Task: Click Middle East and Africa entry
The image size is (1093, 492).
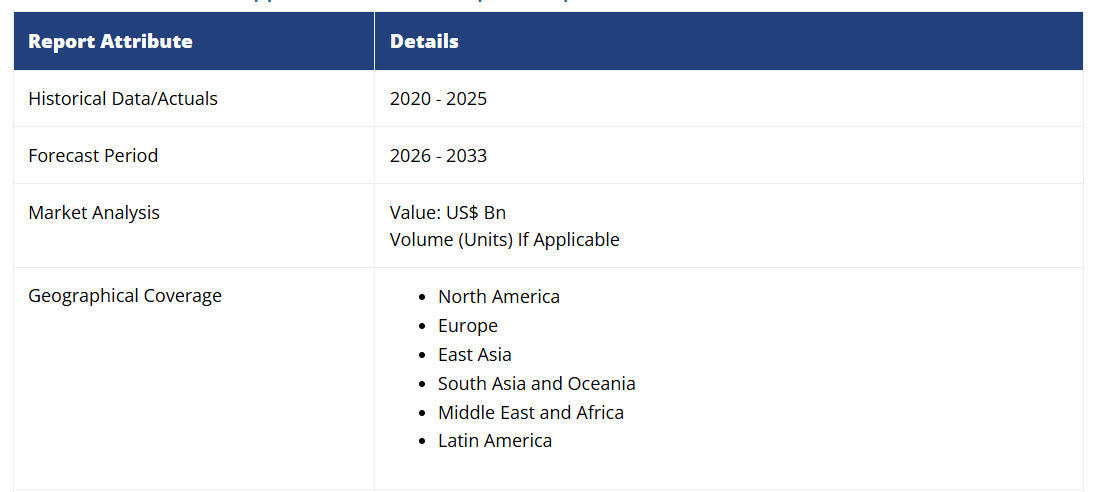Action: (531, 413)
